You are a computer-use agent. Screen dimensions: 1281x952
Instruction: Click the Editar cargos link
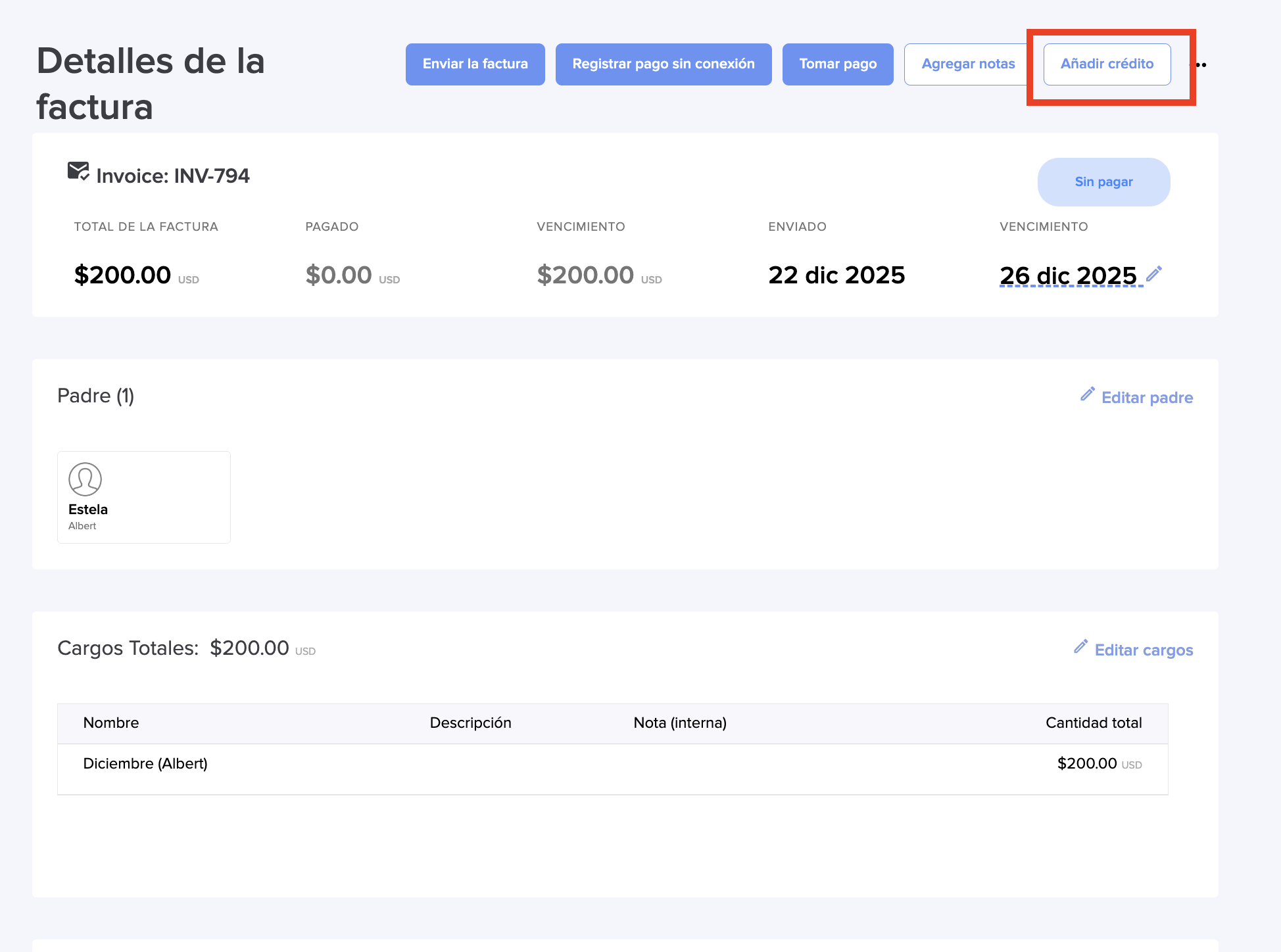pos(1144,650)
